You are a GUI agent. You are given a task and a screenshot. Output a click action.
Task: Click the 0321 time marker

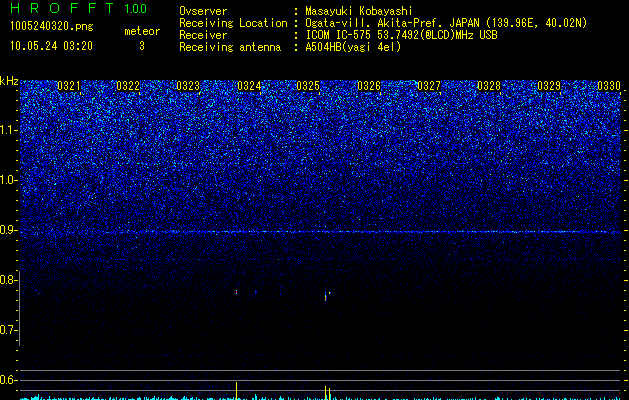(x=69, y=86)
